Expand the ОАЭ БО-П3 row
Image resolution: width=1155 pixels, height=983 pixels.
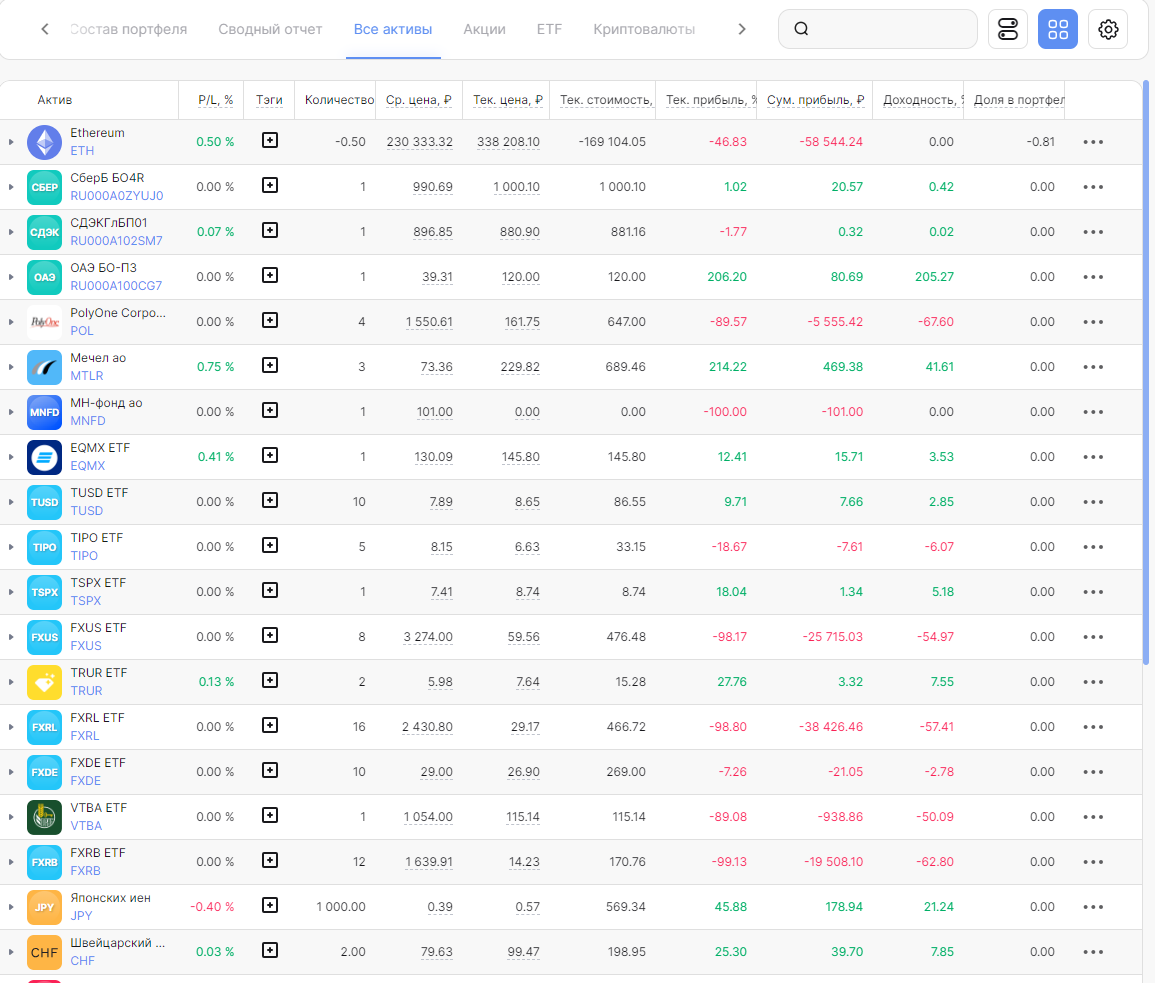tap(11, 277)
